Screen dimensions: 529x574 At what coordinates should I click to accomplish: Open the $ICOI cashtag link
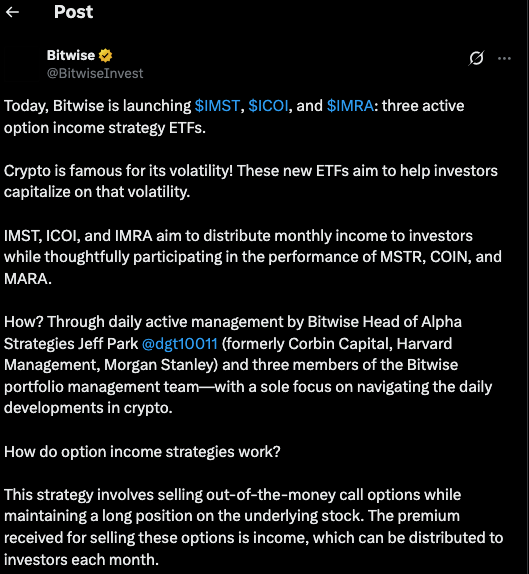pos(268,106)
